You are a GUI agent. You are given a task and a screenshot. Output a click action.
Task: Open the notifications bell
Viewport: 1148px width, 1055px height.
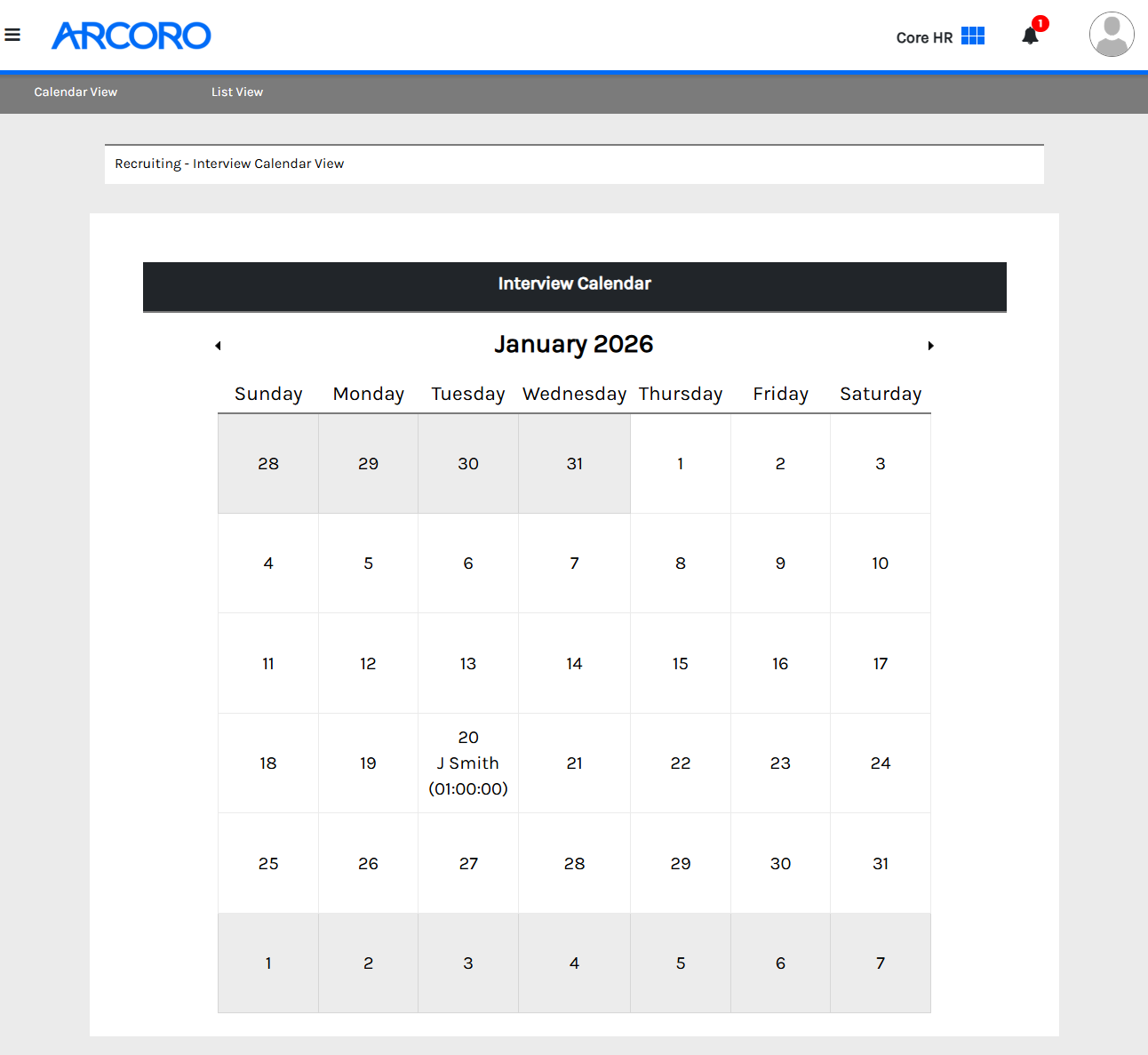[x=1031, y=36]
